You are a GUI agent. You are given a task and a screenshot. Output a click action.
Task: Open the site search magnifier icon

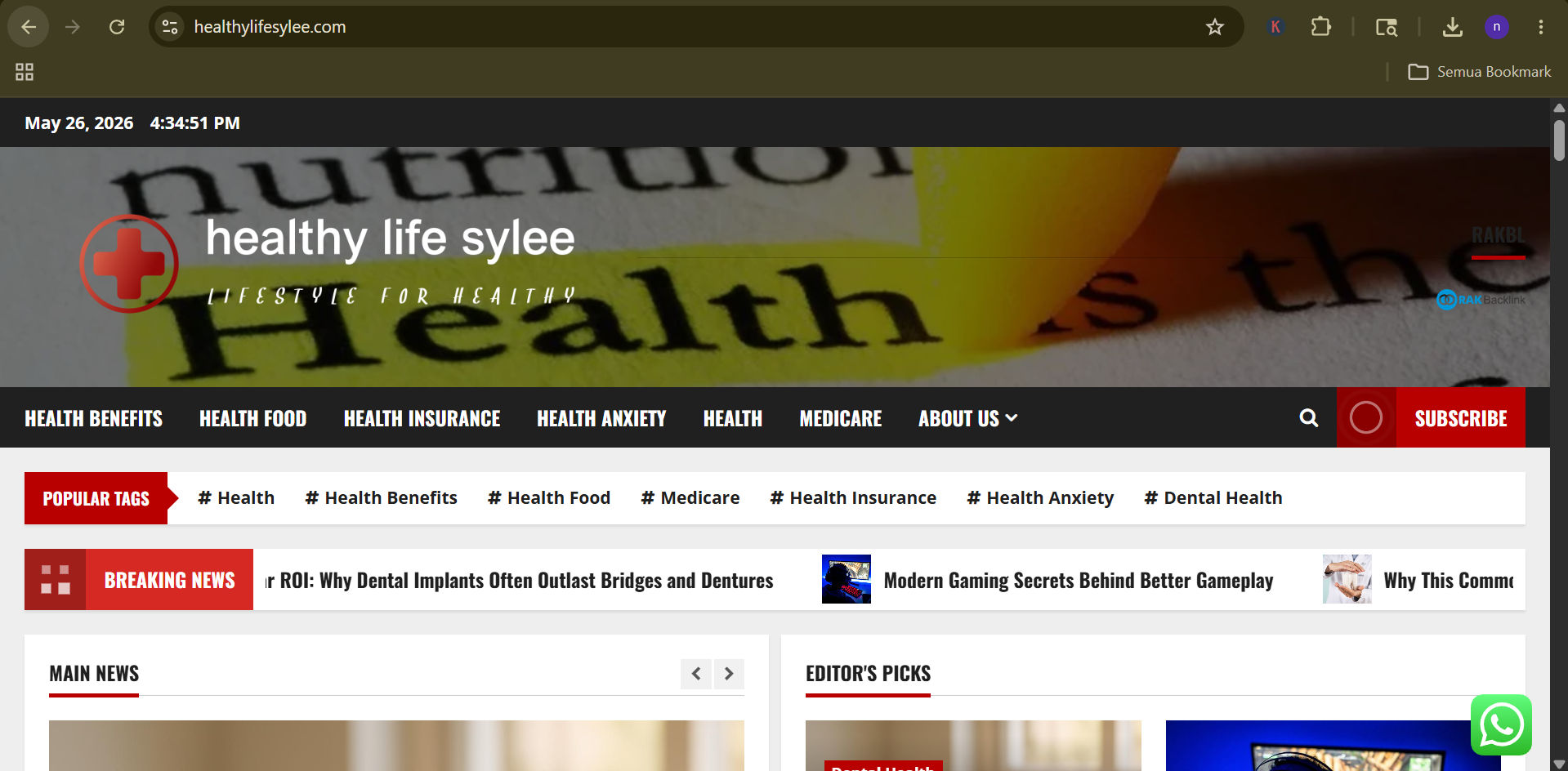click(1308, 418)
